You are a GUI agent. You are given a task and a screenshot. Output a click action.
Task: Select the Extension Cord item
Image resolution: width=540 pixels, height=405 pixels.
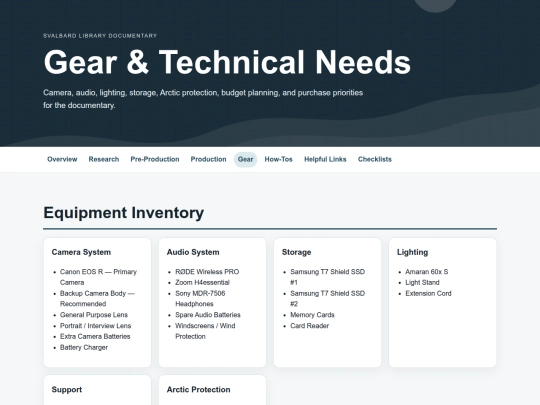coord(428,293)
